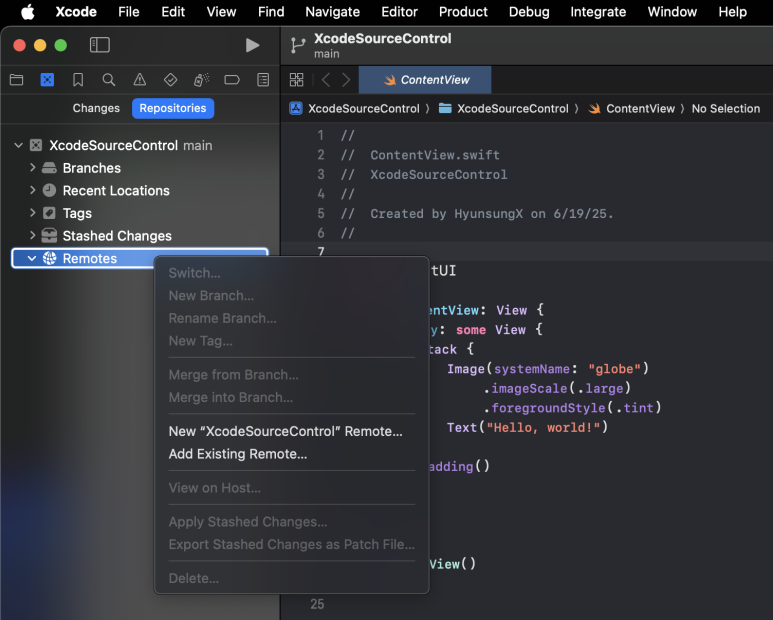Click the "globe" string in code

click(615, 369)
